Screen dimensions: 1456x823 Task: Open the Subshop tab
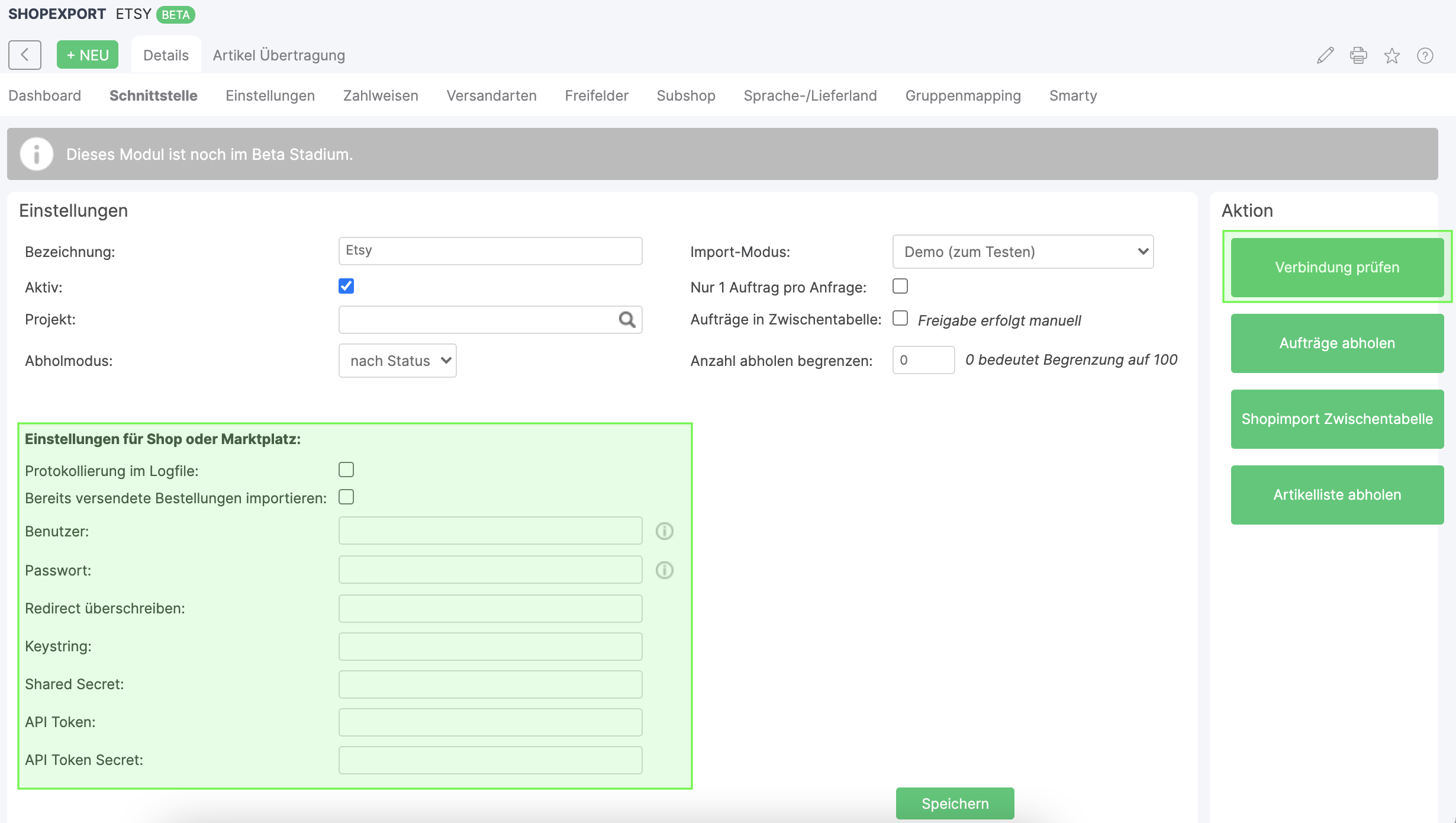pyautogui.click(x=686, y=95)
